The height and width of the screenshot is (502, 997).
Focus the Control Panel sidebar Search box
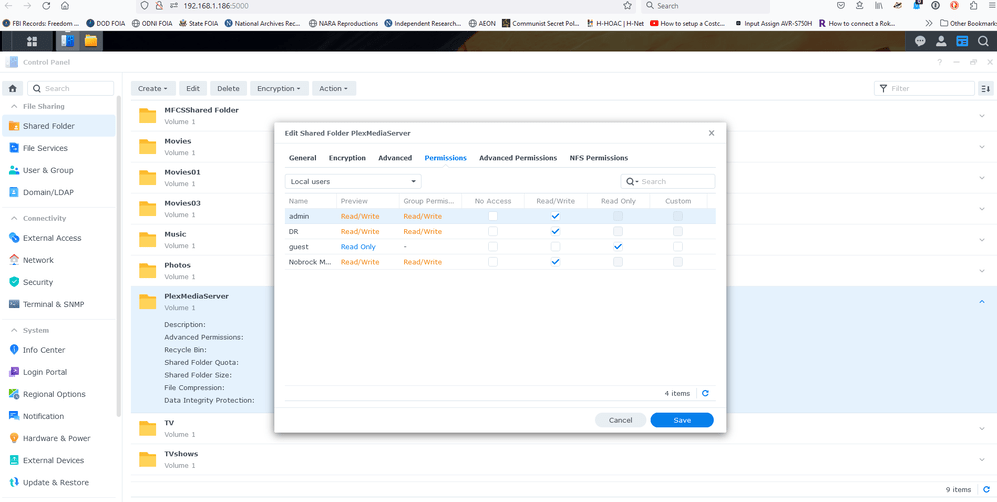[71, 88]
